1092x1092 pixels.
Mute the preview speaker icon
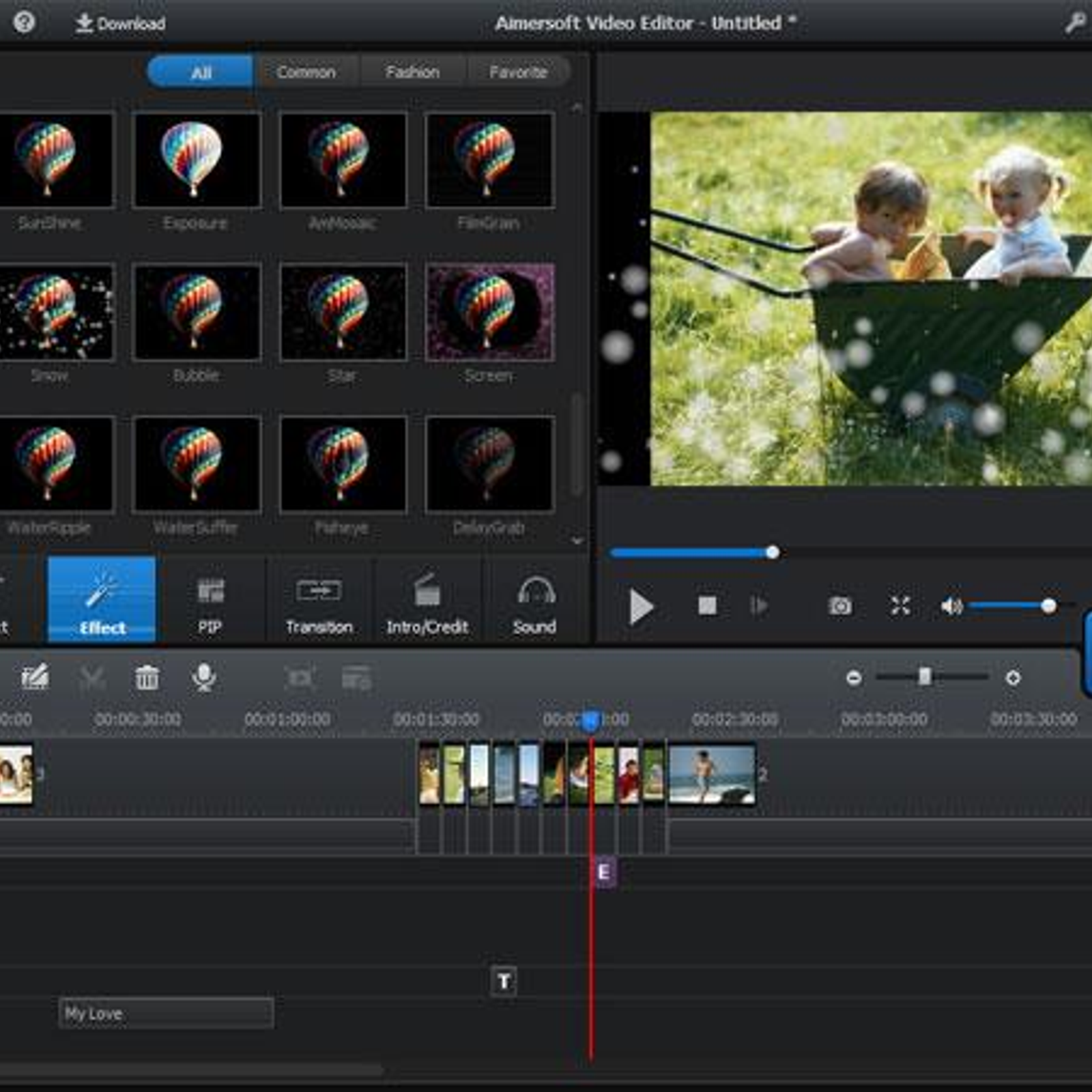pyautogui.click(x=951, y=605)
